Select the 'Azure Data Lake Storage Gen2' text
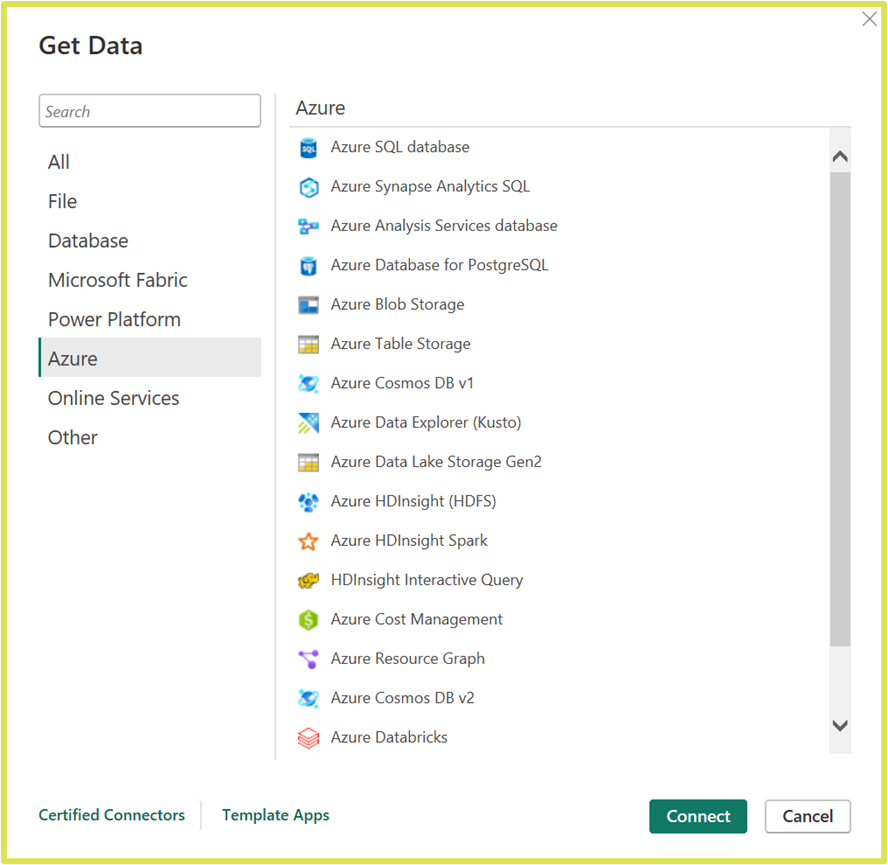 (x=436, y=462)
